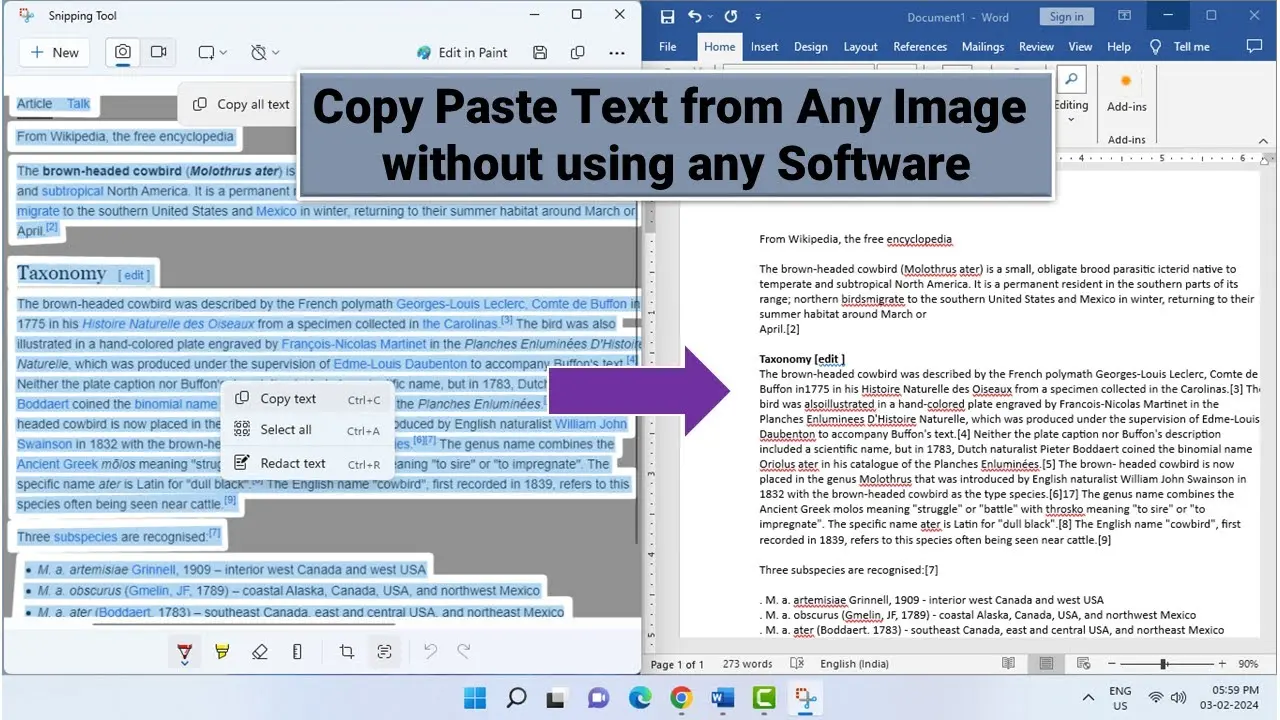Switch Snipping Tool to video record mode
The width and height of the screenshot is (1280, 720).
(158, 53)
